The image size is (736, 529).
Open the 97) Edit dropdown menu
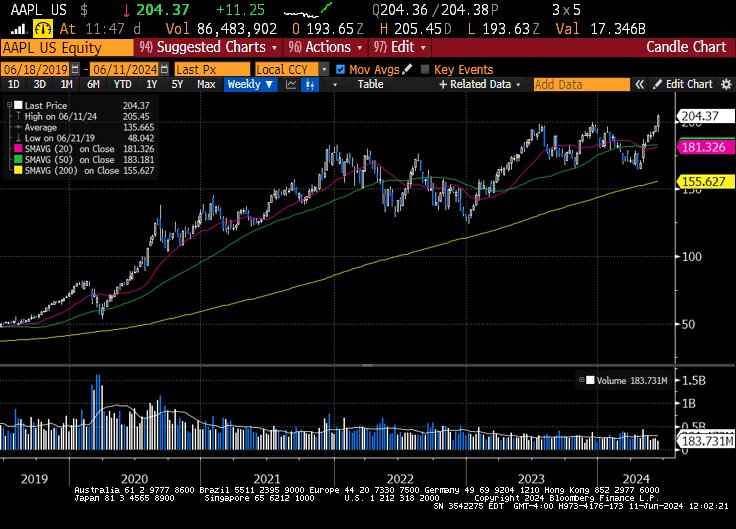[x=400, y=47]
